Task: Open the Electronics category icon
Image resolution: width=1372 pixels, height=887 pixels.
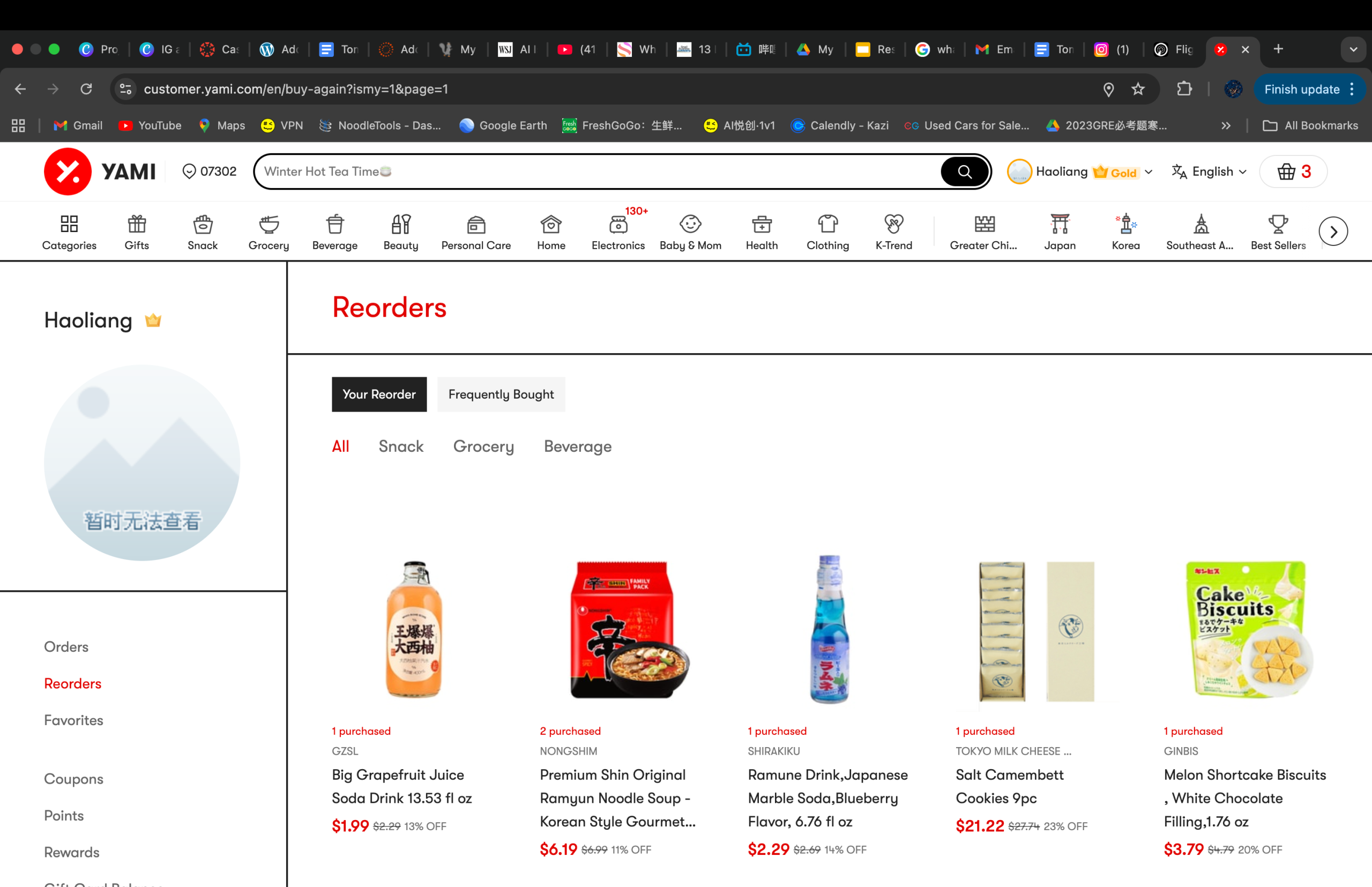Action: pyautogui.click(x=617, y=225)
